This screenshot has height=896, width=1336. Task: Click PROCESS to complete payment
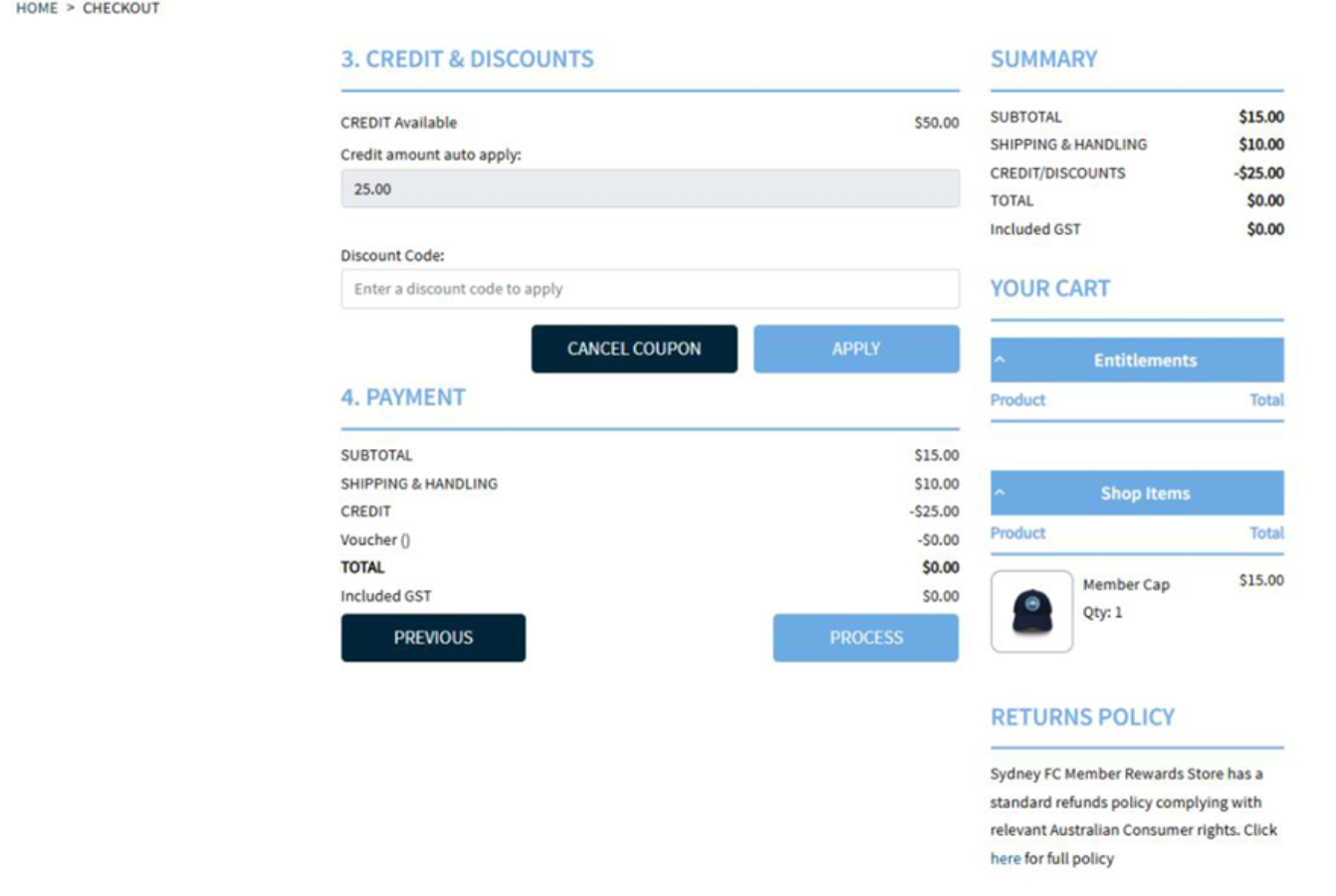click(866, 637)
